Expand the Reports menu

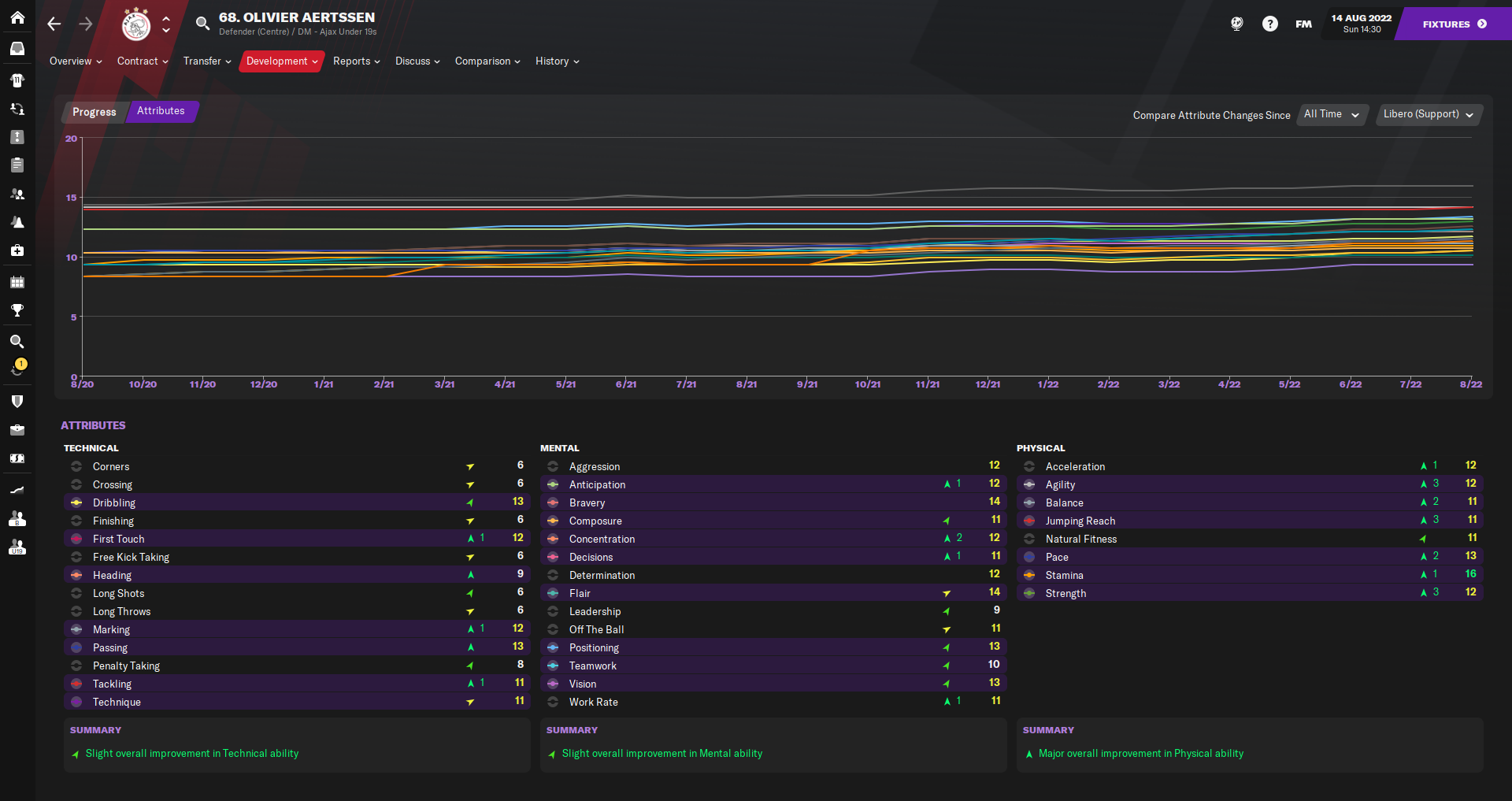pyautogui.click(x=356, y=61)
